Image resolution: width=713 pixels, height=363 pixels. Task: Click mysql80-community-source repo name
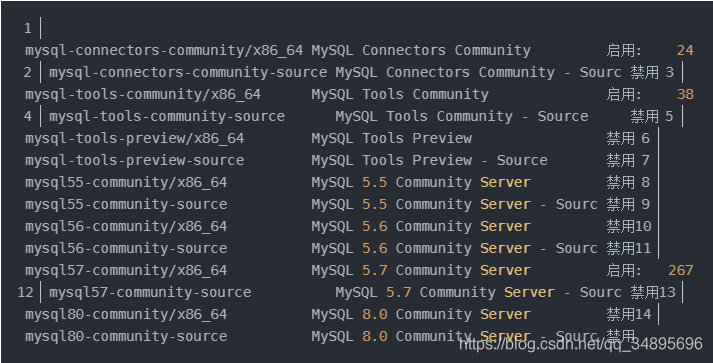coord(126,337)
